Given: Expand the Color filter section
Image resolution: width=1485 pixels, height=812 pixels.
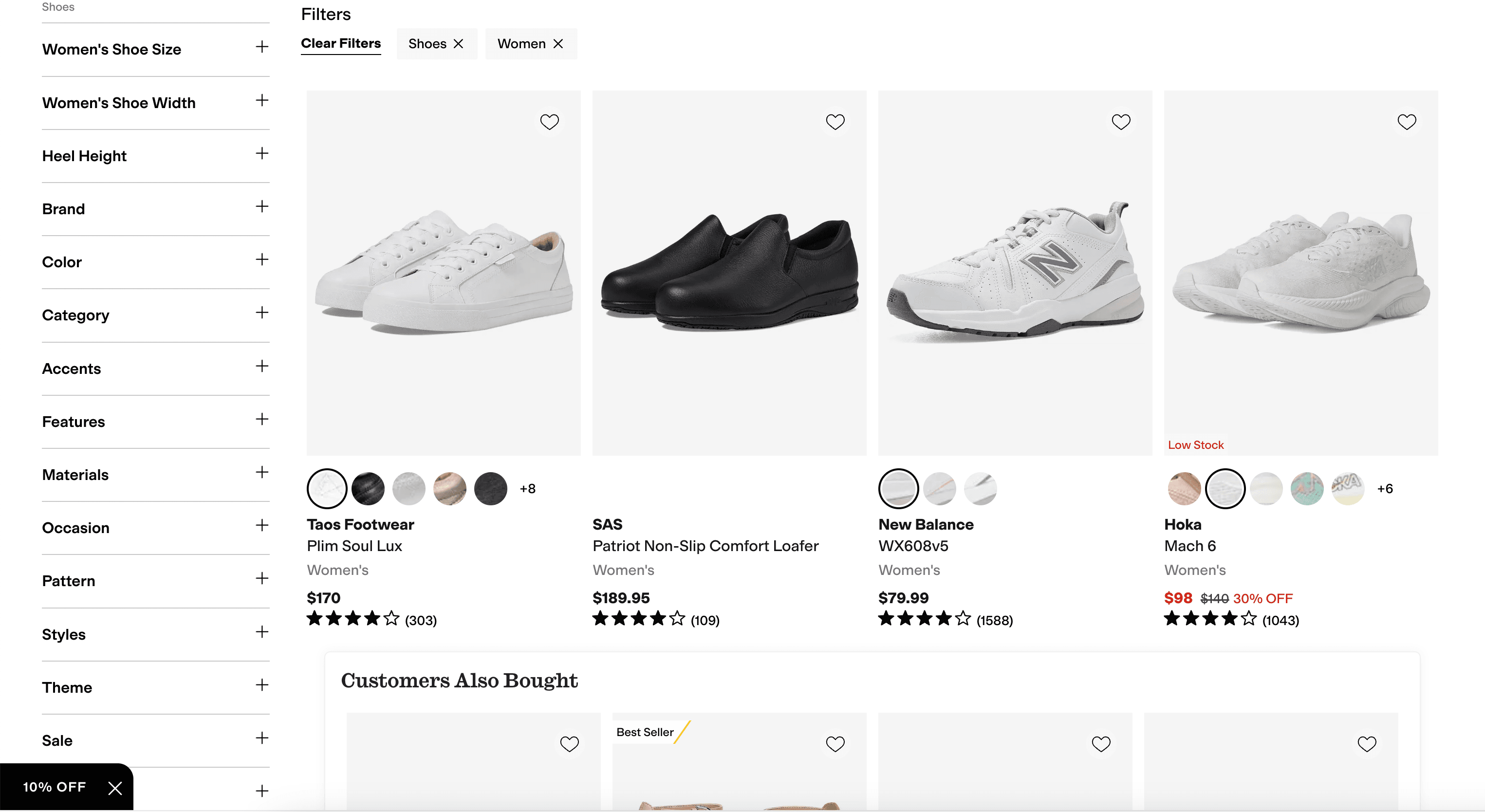Looking at the screenshot, I should click(262, 259).
